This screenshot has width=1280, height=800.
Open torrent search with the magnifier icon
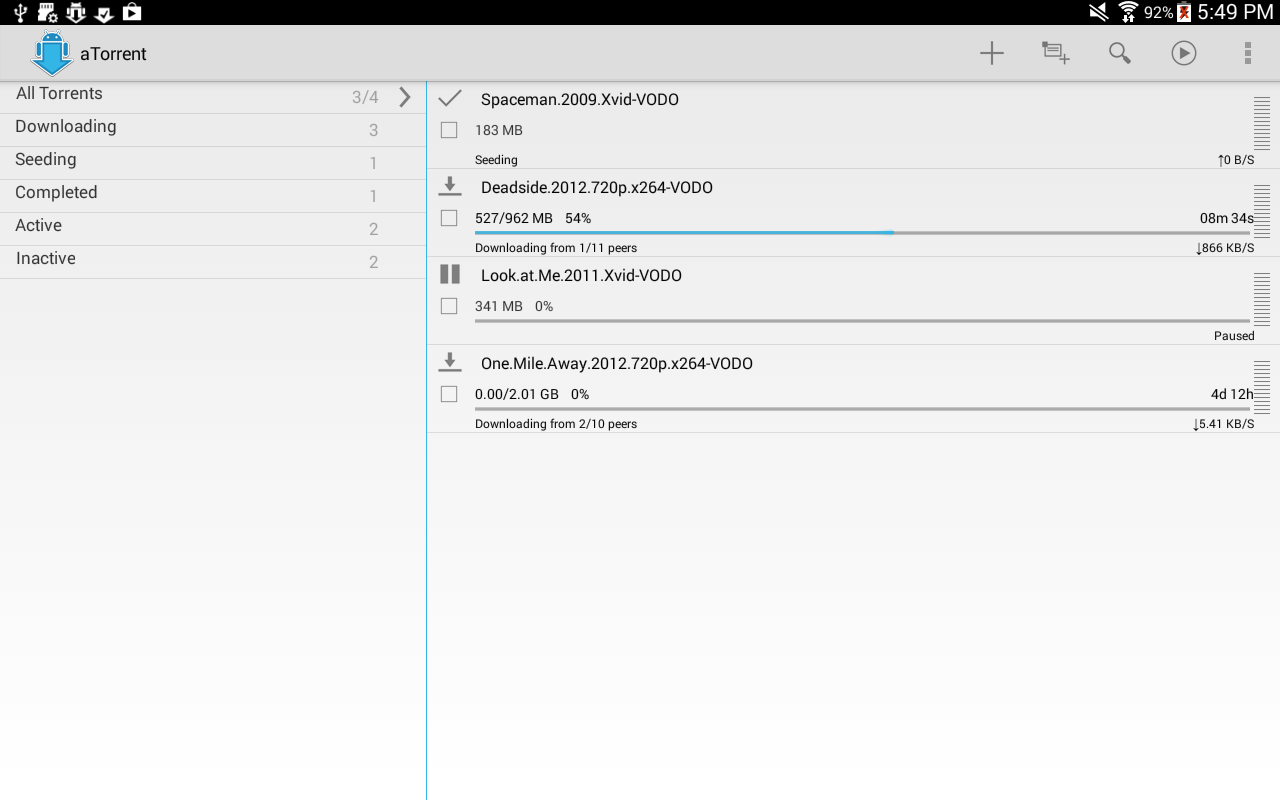point(1119,53)
